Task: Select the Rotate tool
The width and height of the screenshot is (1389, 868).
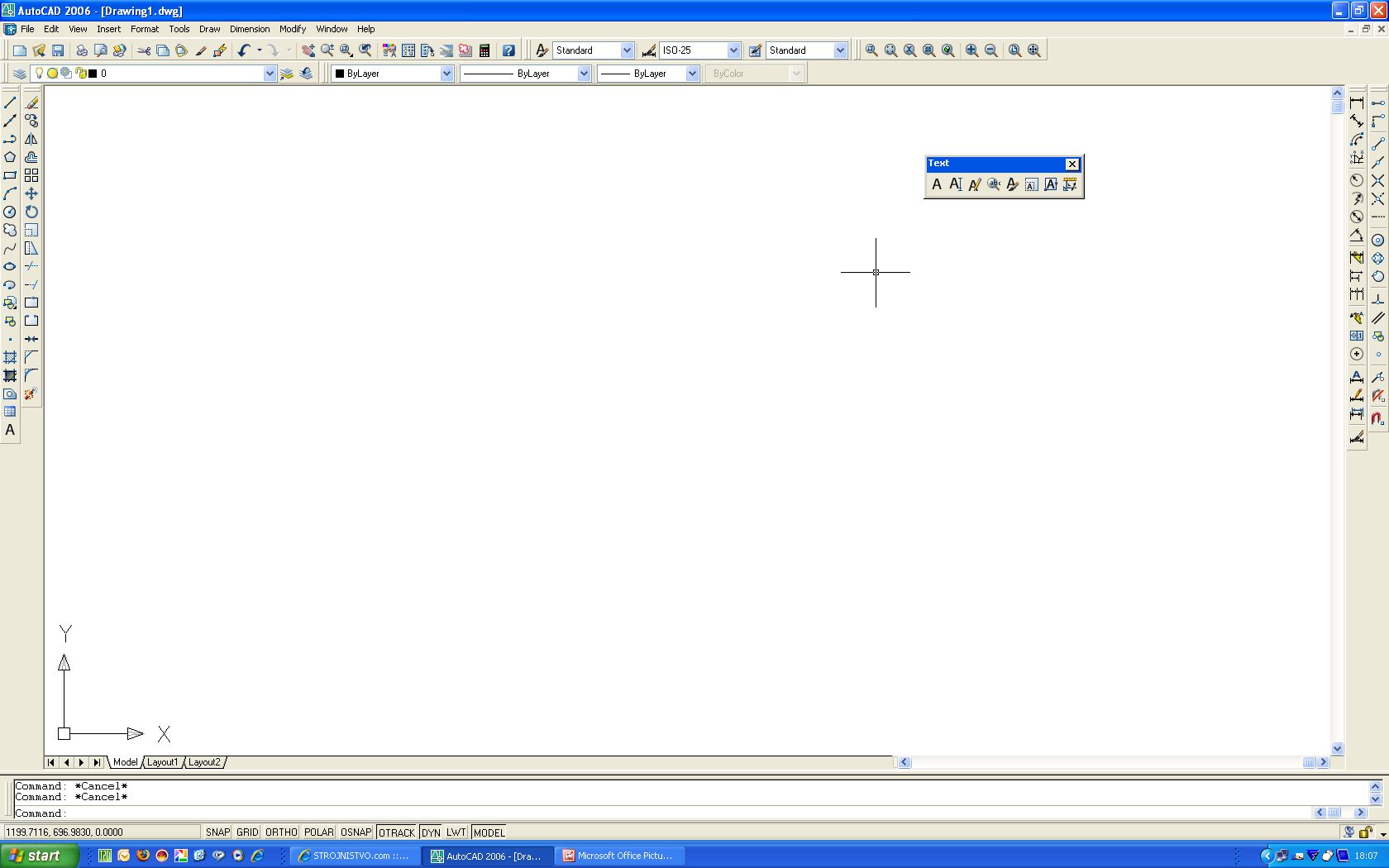Action: pos(31,212)
